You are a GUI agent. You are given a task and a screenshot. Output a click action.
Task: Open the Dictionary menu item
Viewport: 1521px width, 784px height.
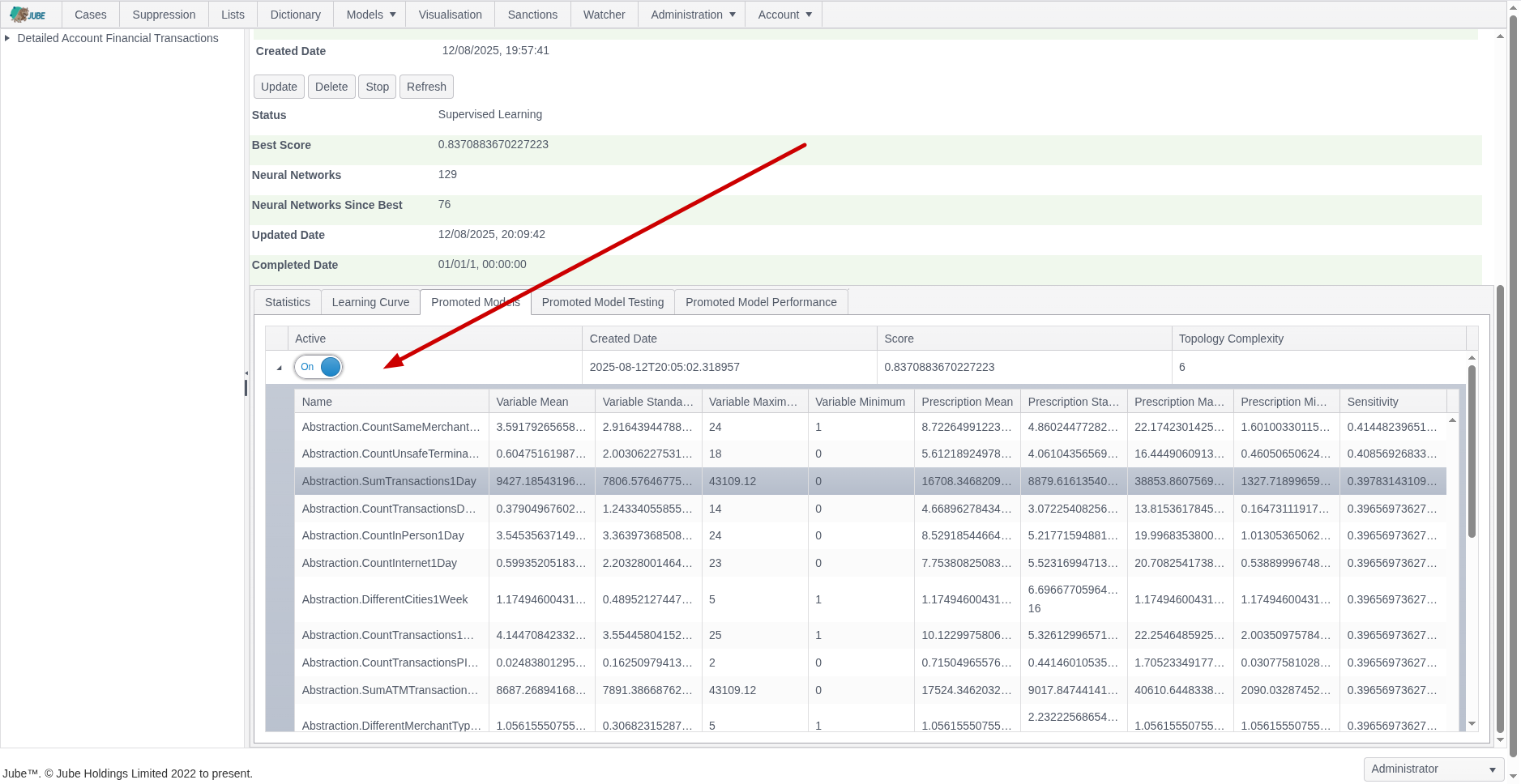[x=295, y=15]
